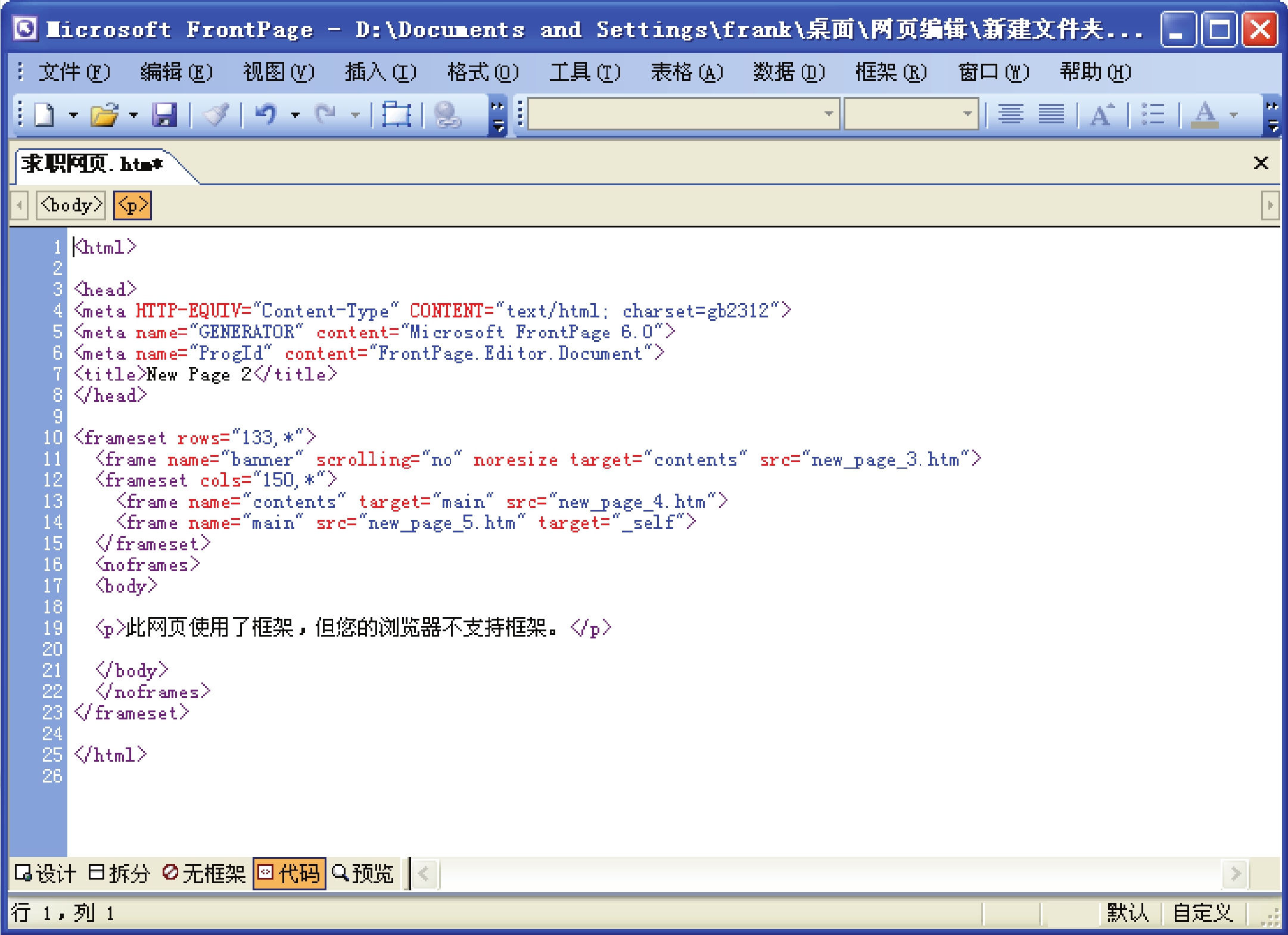Image resolution: width=1288 pixels, height=935 pixels.
Task: Click the Format Painter brush icon
Action: click(216, 114)
